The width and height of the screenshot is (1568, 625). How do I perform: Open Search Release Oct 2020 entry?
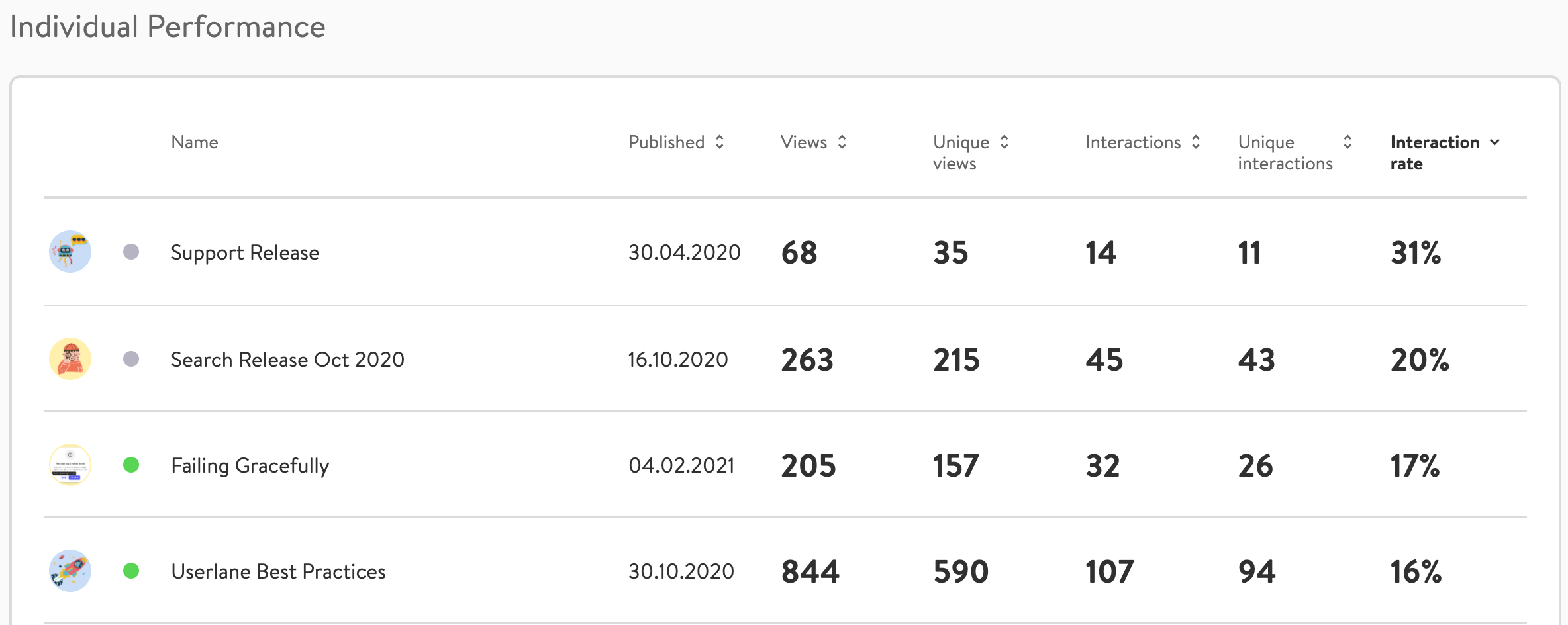[287, 360]
